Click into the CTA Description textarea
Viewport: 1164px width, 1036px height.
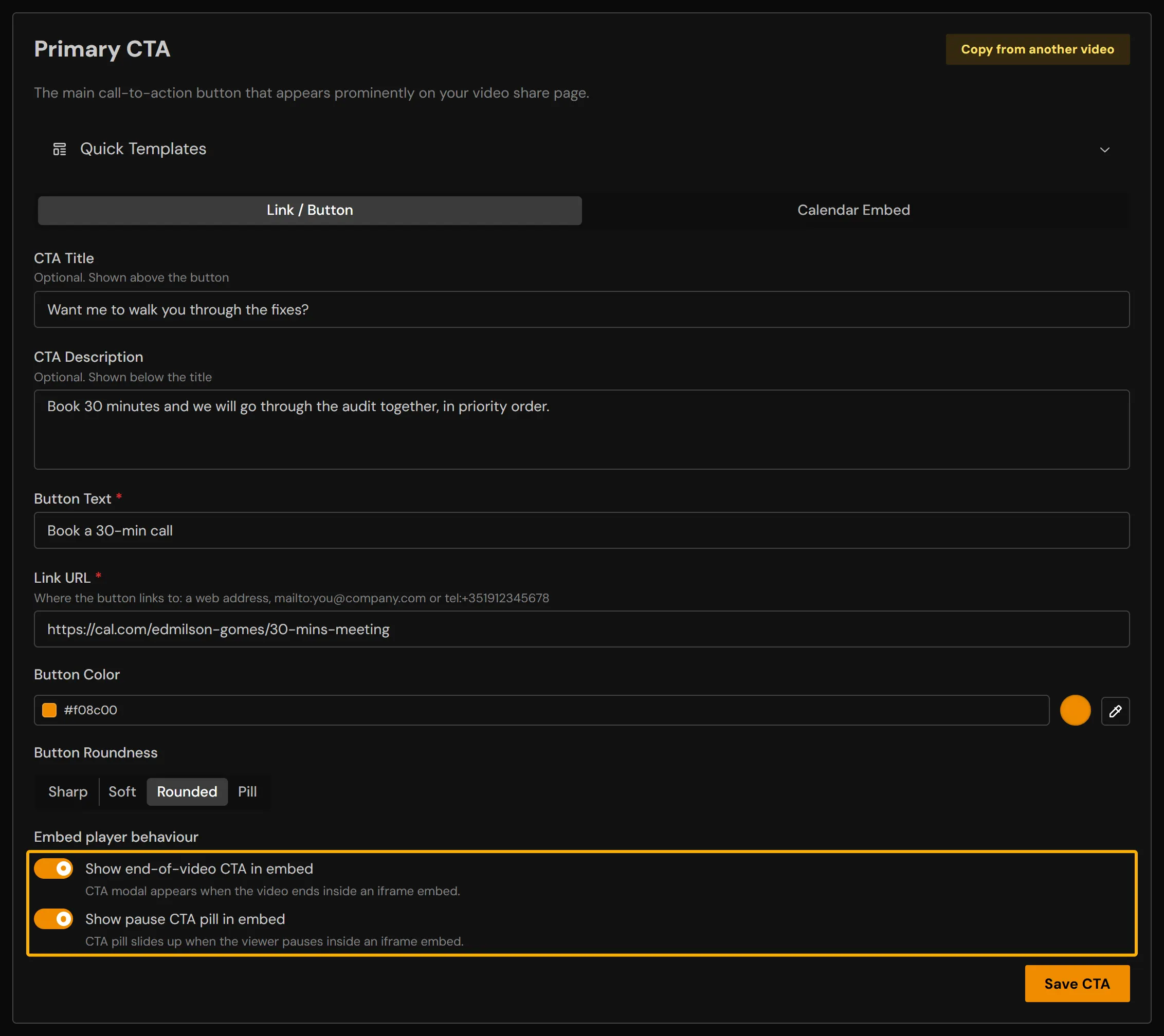tap(581, 430)
